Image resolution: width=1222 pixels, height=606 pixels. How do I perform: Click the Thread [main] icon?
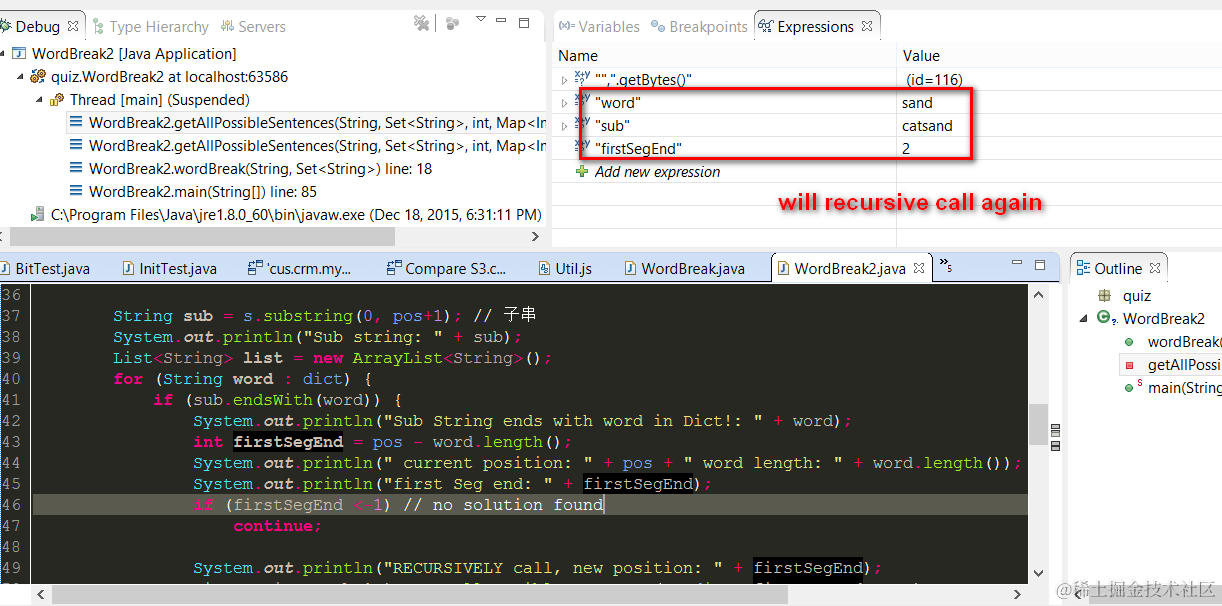57,100
